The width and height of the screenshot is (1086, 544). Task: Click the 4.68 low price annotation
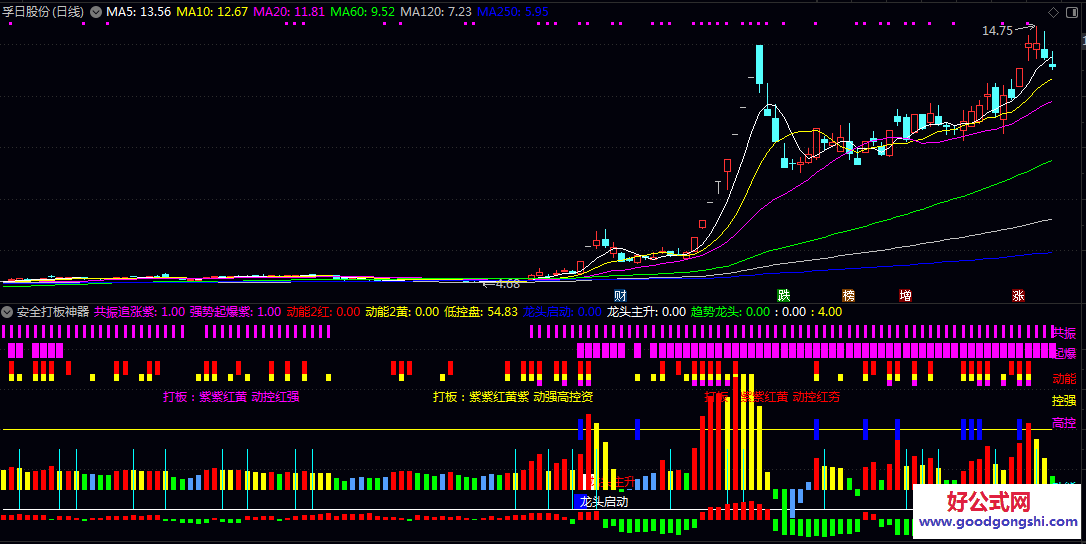click(x=506, y=283)
